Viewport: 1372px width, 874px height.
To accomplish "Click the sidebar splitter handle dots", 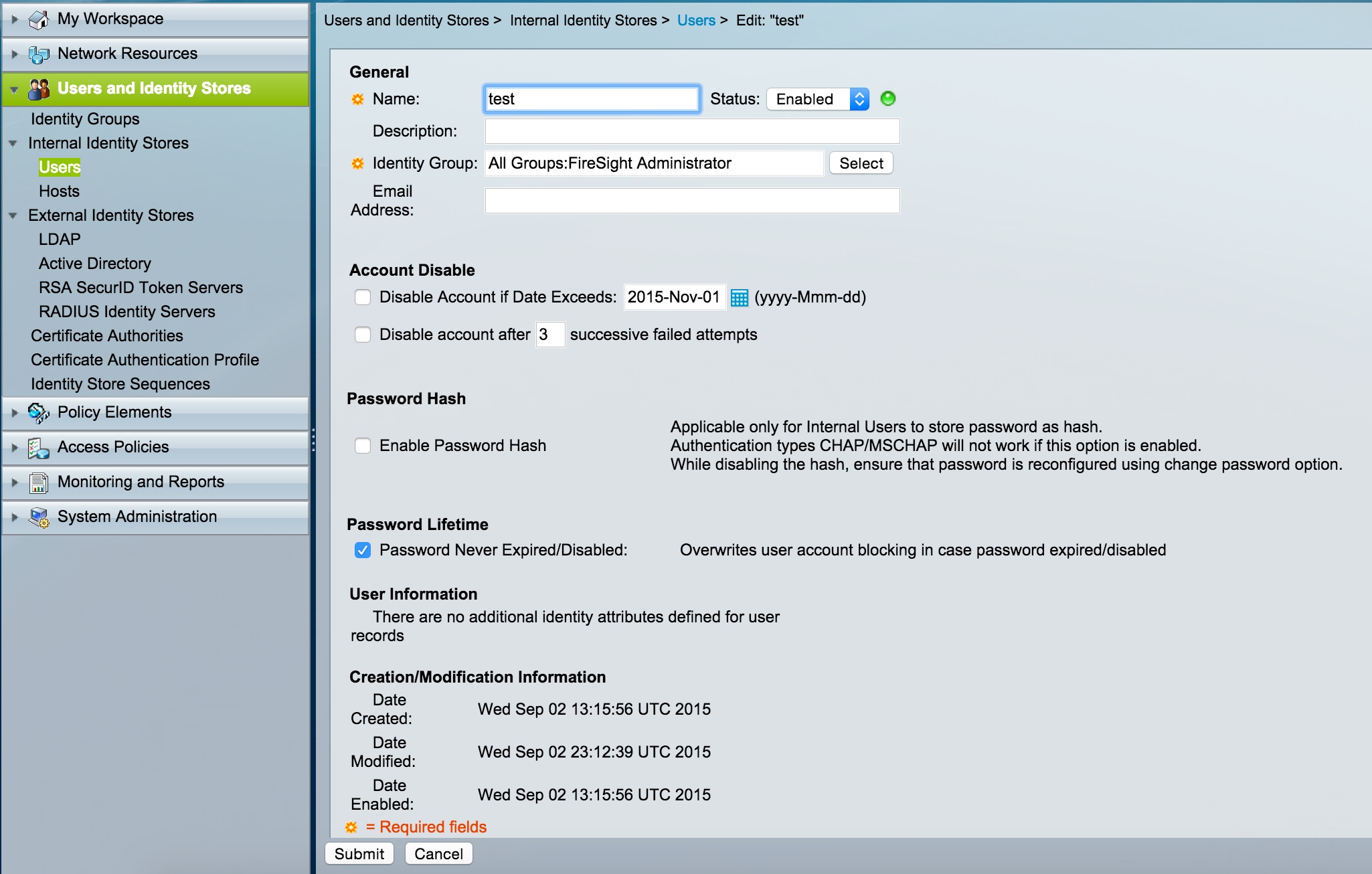I will coord(313,440).
